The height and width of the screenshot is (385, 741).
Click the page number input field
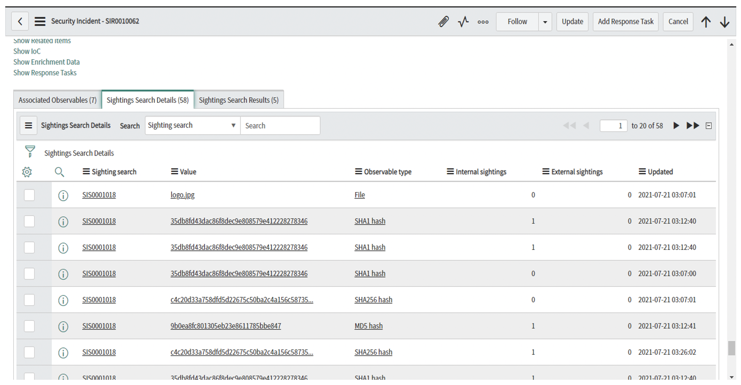pos(613,126)
